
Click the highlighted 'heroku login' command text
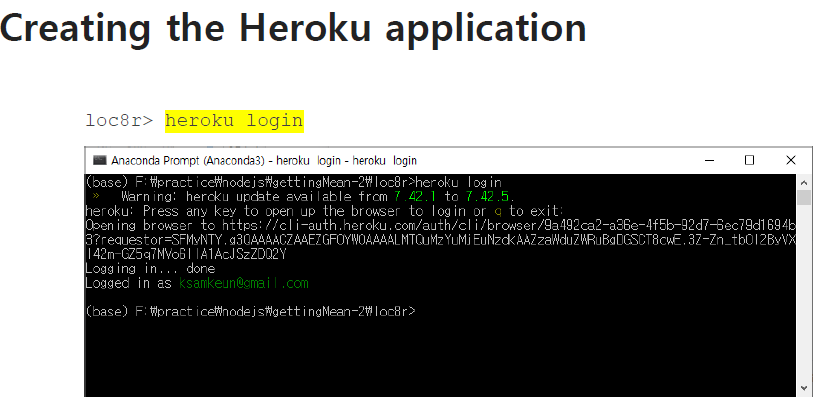coord(234,121)
